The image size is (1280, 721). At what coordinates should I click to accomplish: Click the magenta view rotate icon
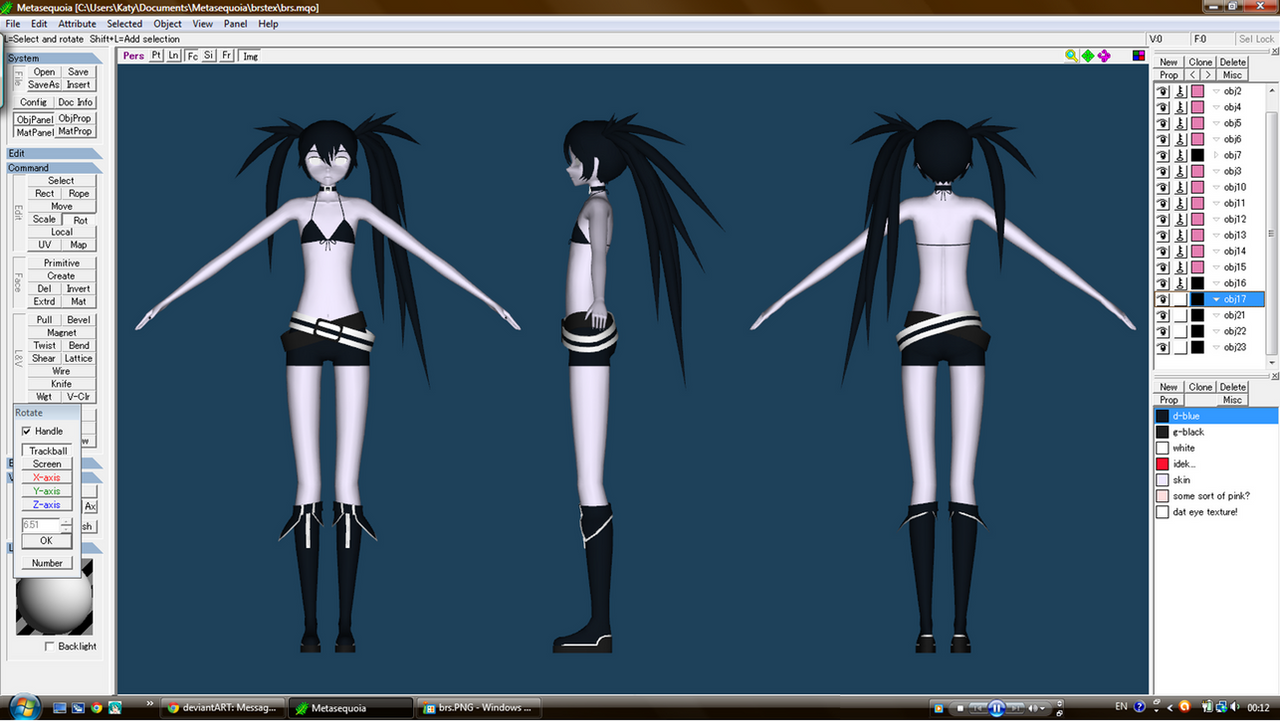tap(1103, 56)
